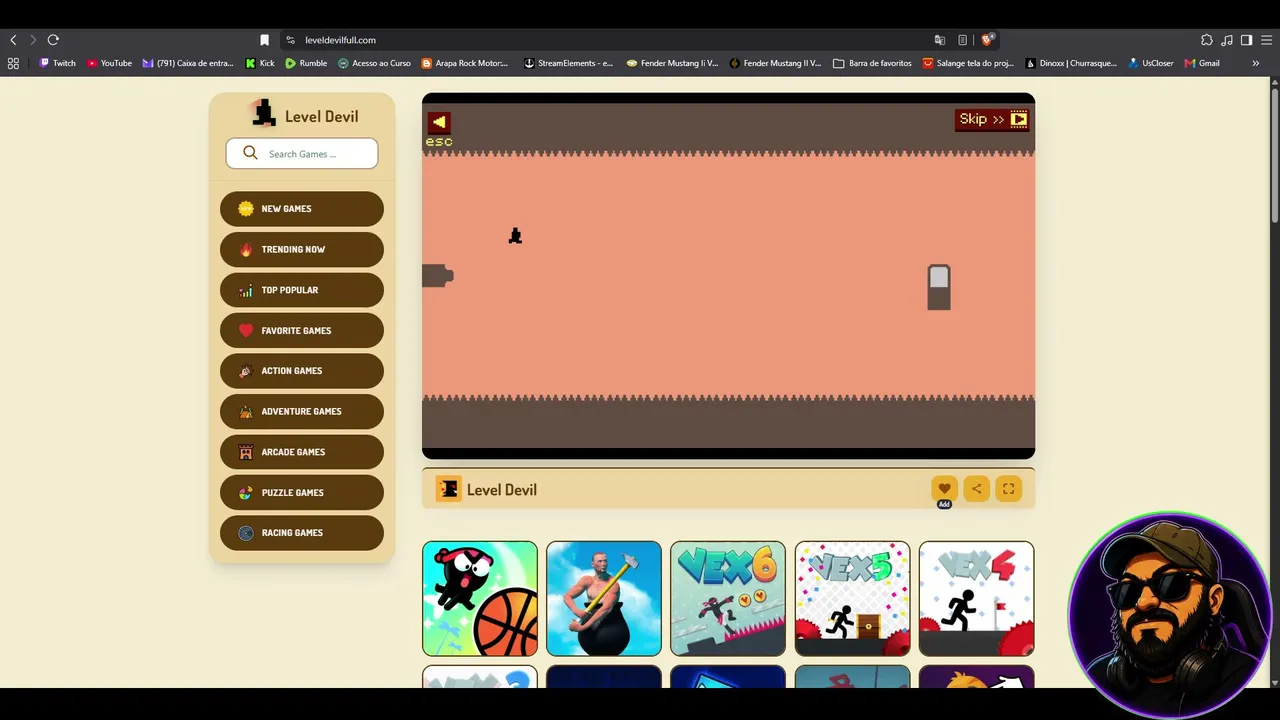Open the Vex 6 game thumbnail
Viewport: 1280px width, 720px height.
728,599
